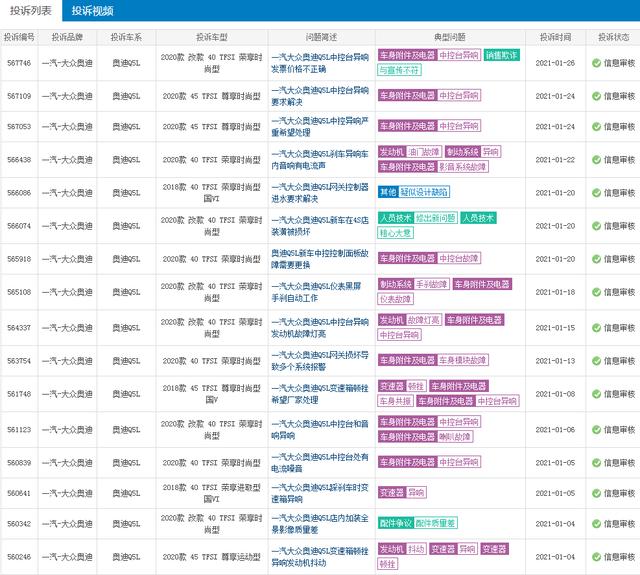
Task: Click the 配件质量差 tag in row 560342
Action: point(436,523)
